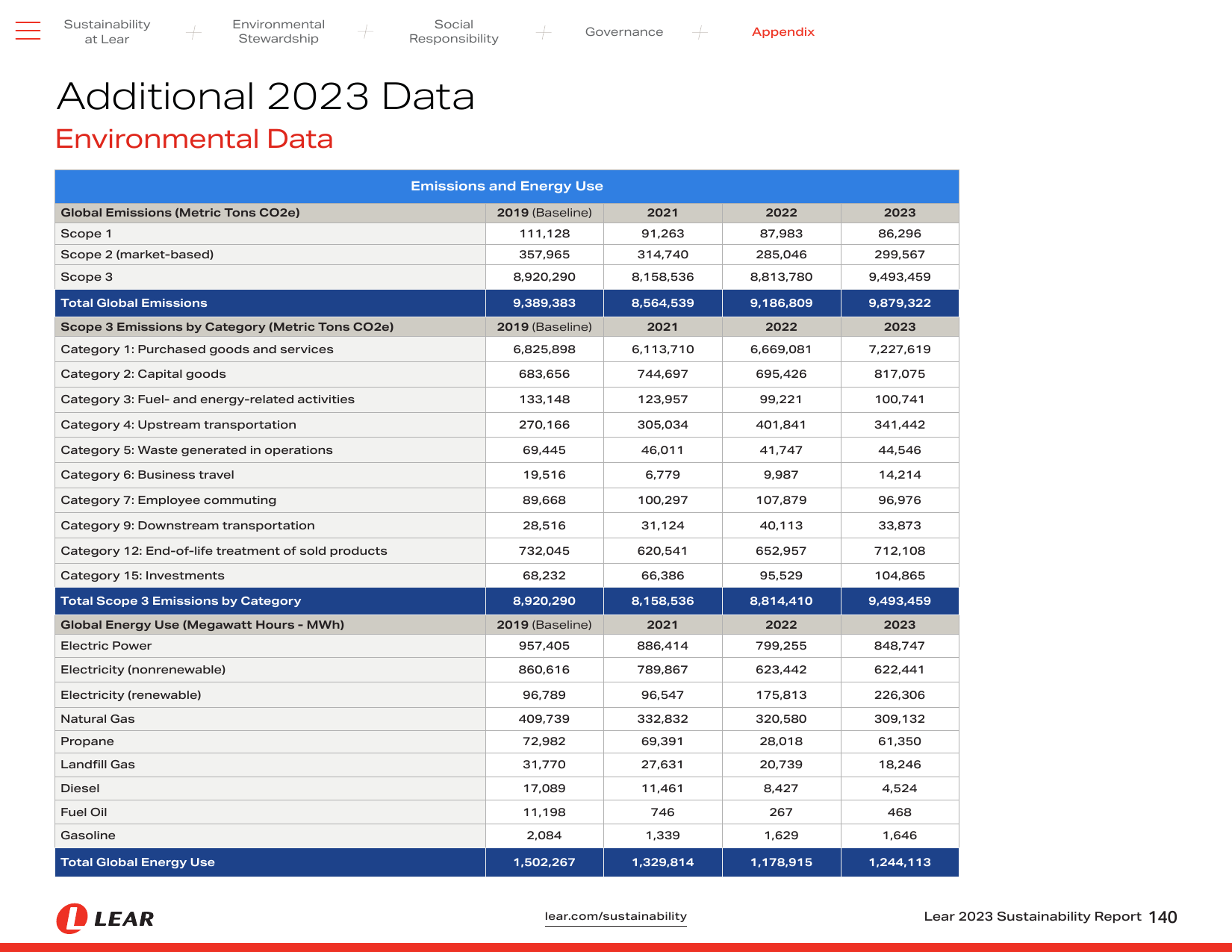Click the 1,502,267 baseline energy total

pyautogui.click(x=544, y=862)
